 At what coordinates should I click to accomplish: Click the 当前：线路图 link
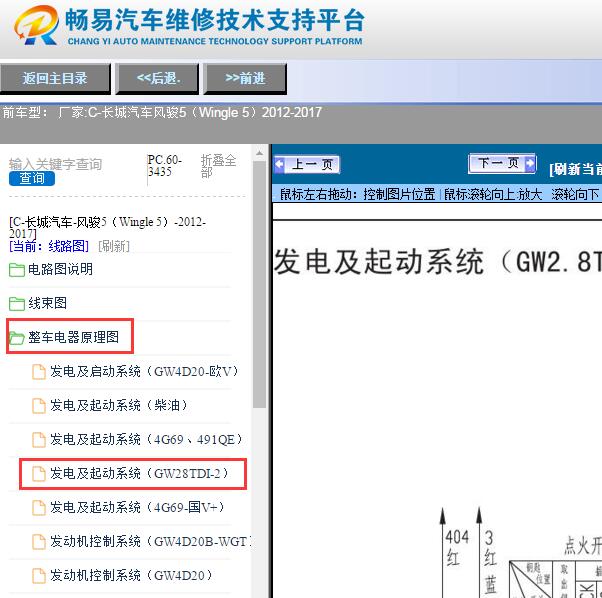coord(49,246)
